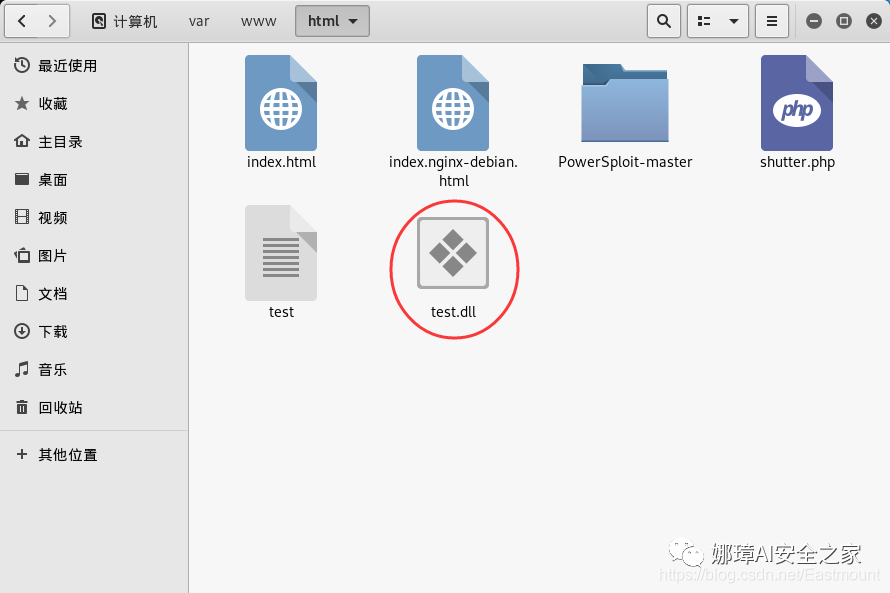Go back with the left arrow button
Image resolution: width=890 pixels, height=593 pixels.
point(22,22)
